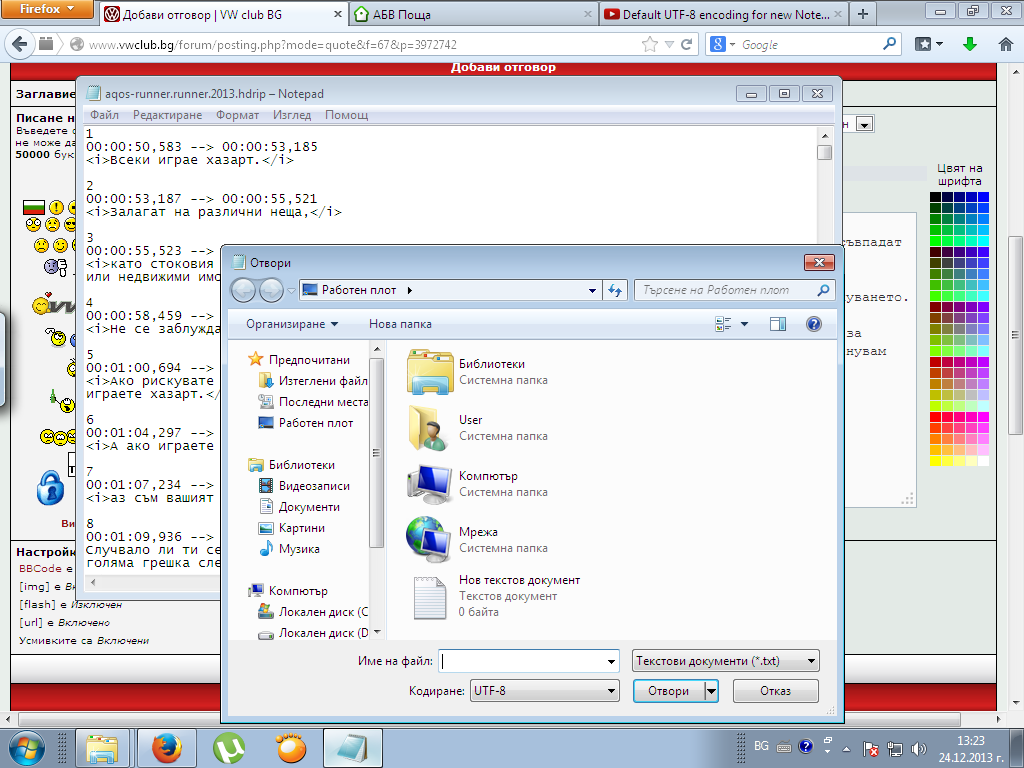Screen dimensions: 1024x768
Task: Click the Отказ button
Action: pyautogui.click(x=775, y=691)
